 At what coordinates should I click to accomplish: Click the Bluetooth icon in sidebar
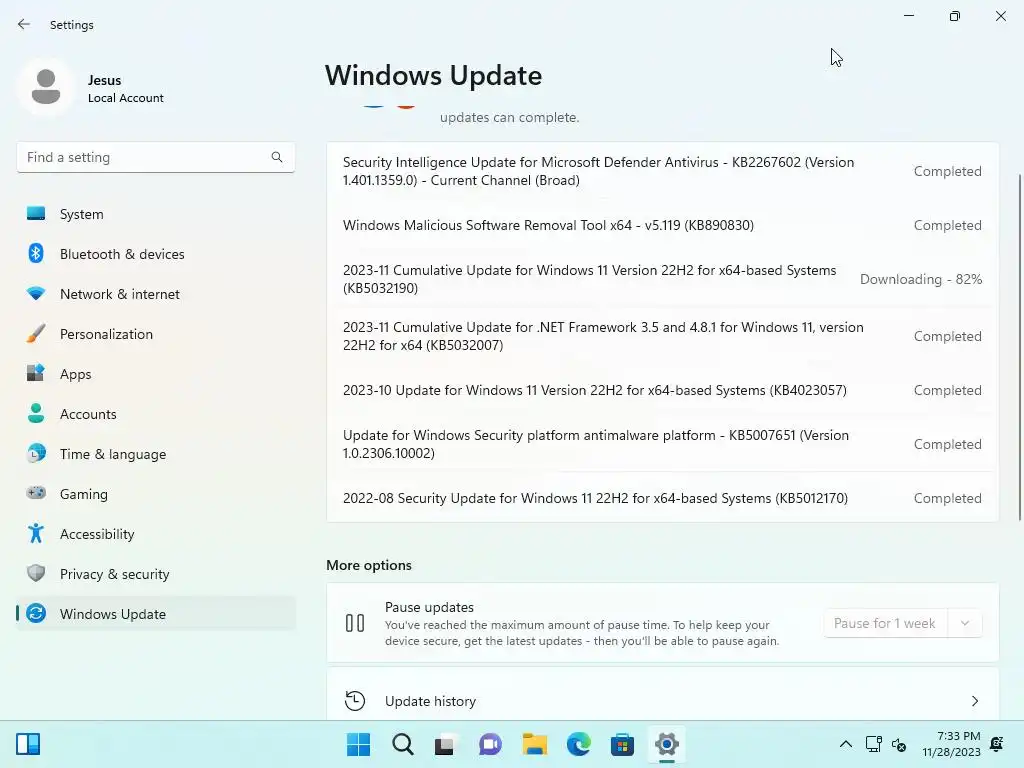click(36, 253)
